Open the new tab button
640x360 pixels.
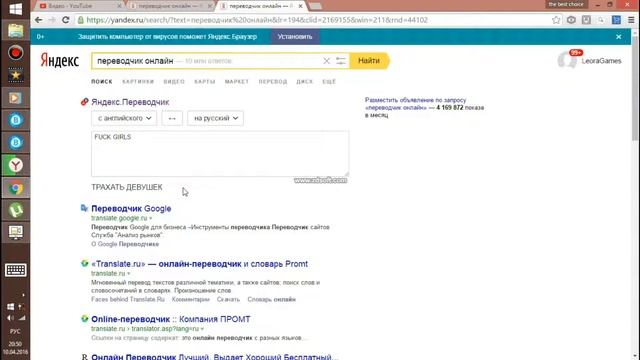[315, 6]
